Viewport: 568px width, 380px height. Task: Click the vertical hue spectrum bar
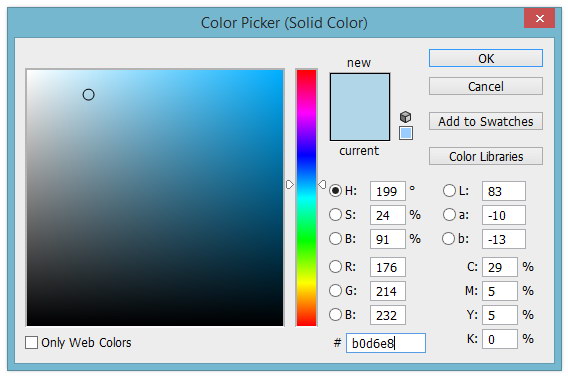point(306,197)
